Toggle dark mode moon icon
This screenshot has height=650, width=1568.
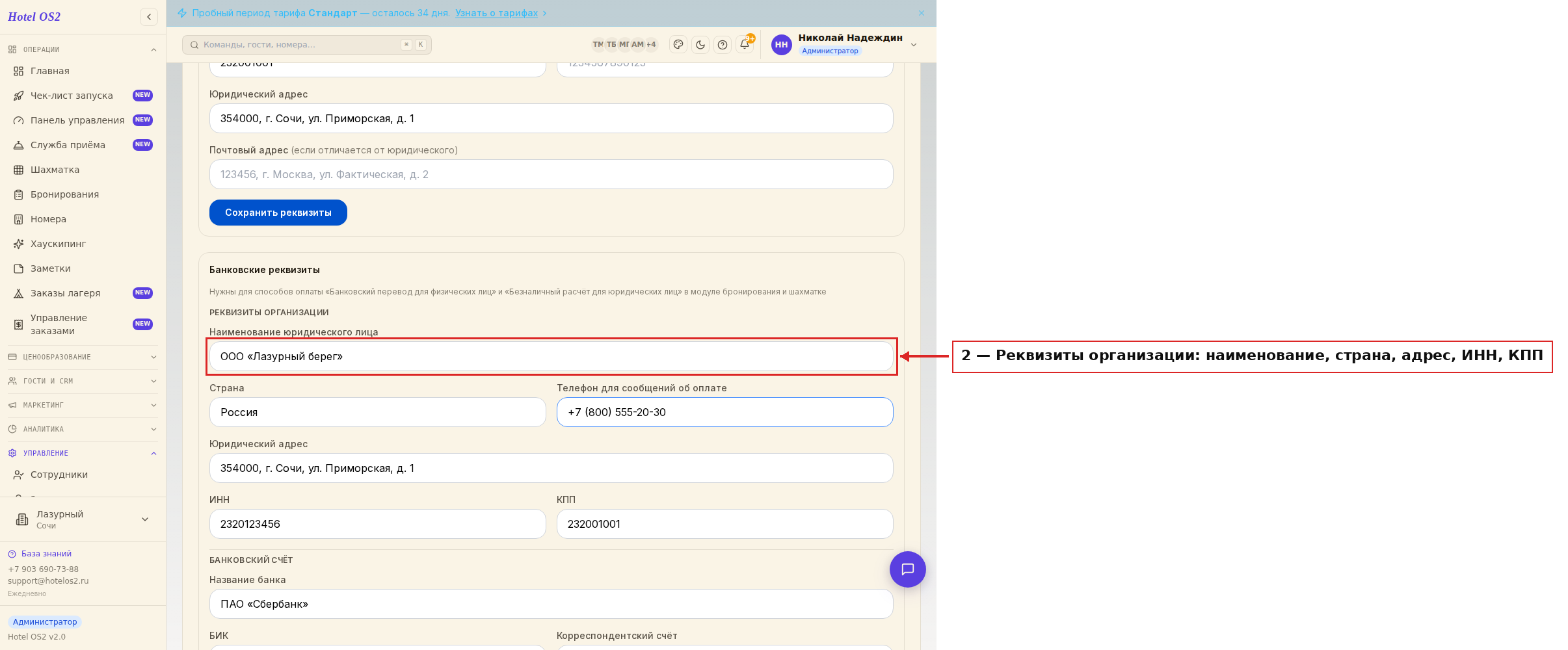700,45
